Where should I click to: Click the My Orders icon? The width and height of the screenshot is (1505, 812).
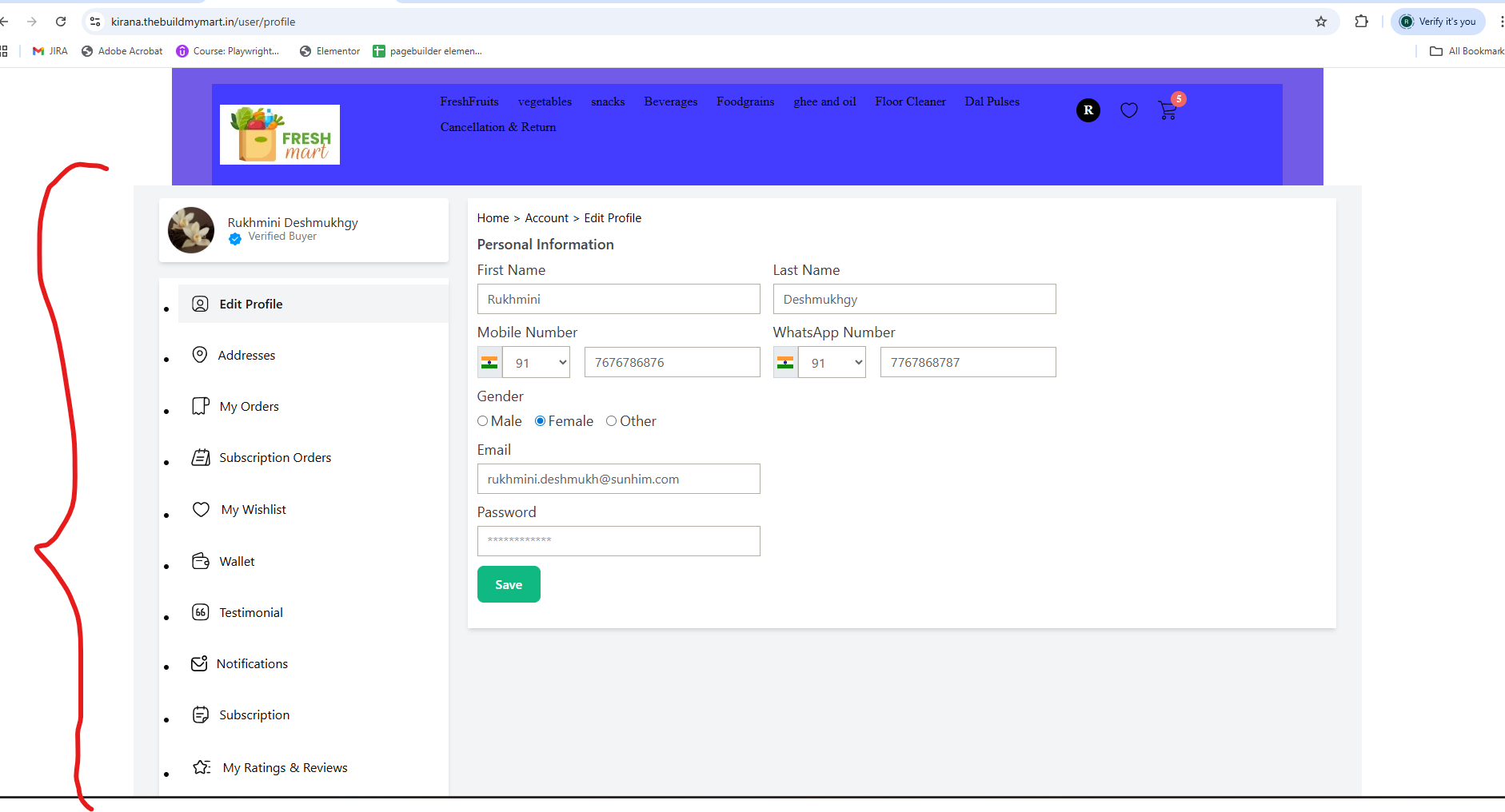click(201, 406)
